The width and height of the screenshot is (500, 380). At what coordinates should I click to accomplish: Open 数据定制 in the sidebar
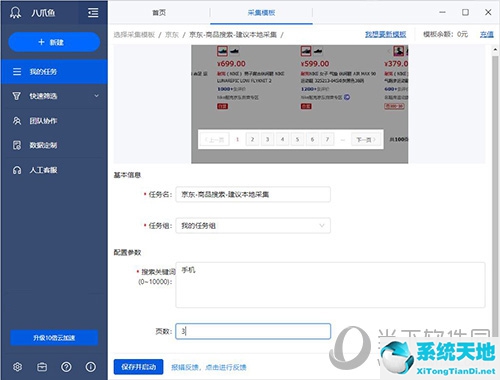[x=54, y=145]
